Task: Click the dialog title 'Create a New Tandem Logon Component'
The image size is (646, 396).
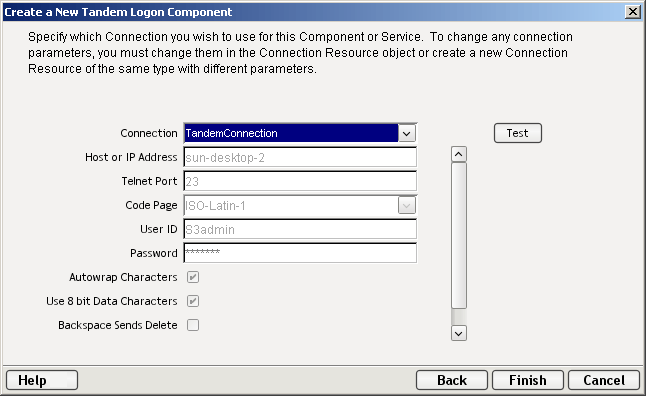Action: point(118,12)
